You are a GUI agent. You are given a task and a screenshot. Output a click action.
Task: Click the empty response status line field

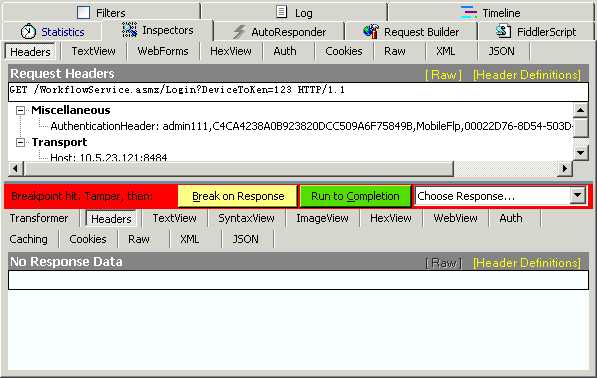coord(298,280)
